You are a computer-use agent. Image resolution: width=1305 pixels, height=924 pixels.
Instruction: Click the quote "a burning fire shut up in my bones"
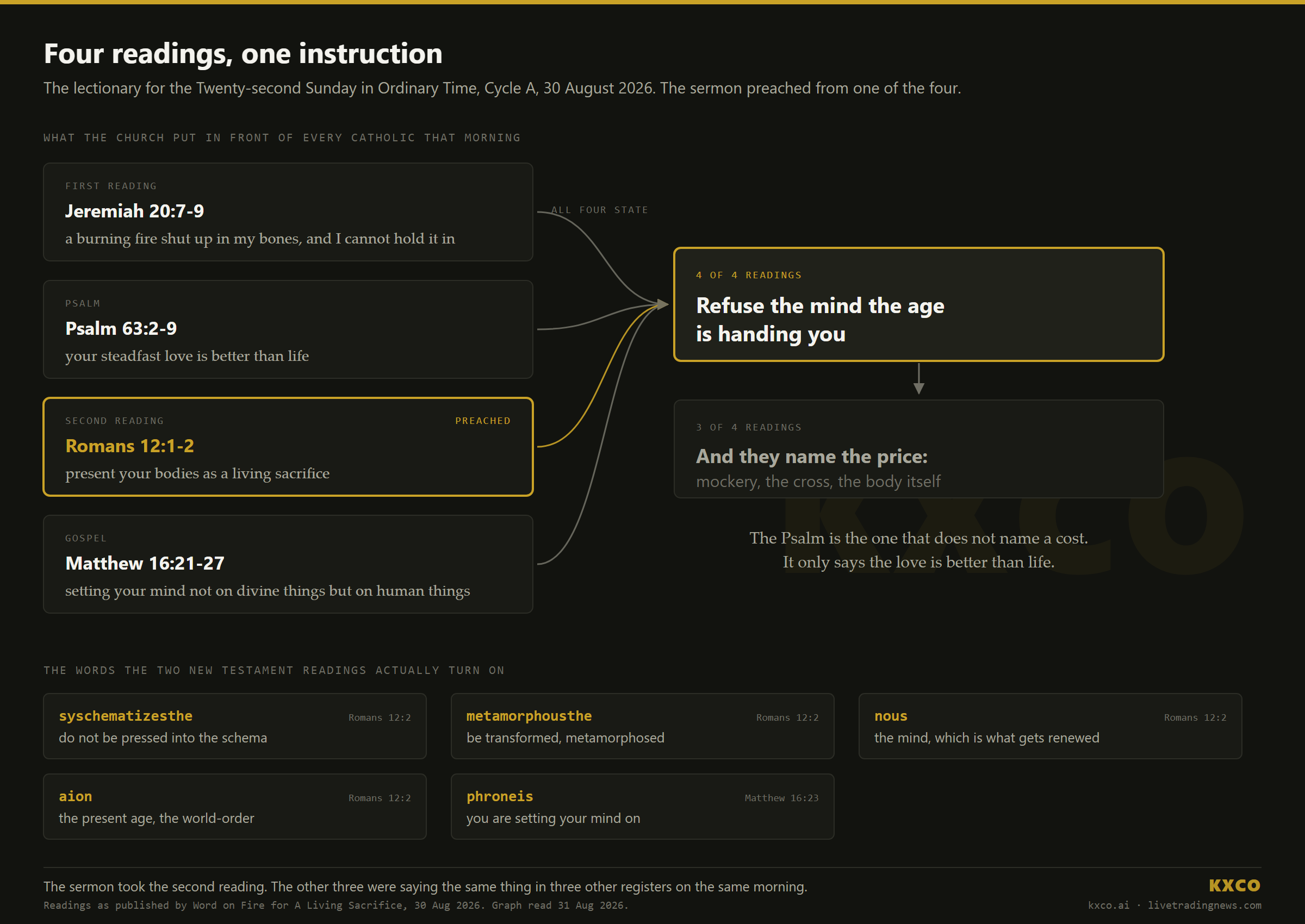(260, 239)
